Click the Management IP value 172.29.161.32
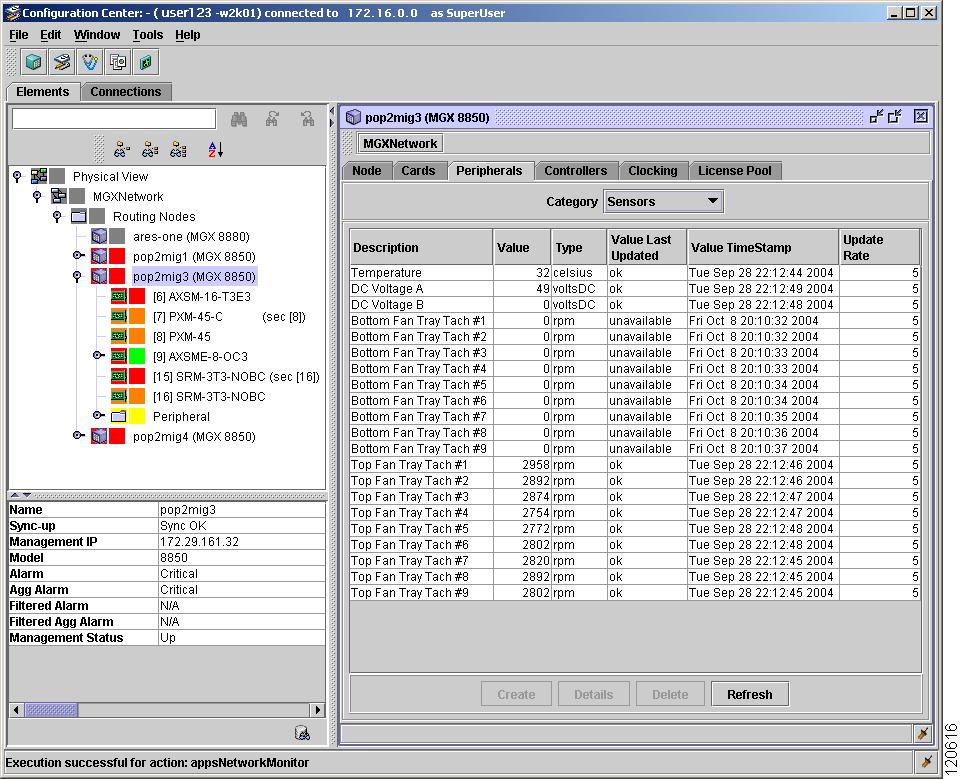962x779 pixels. [x=199, y=542]
